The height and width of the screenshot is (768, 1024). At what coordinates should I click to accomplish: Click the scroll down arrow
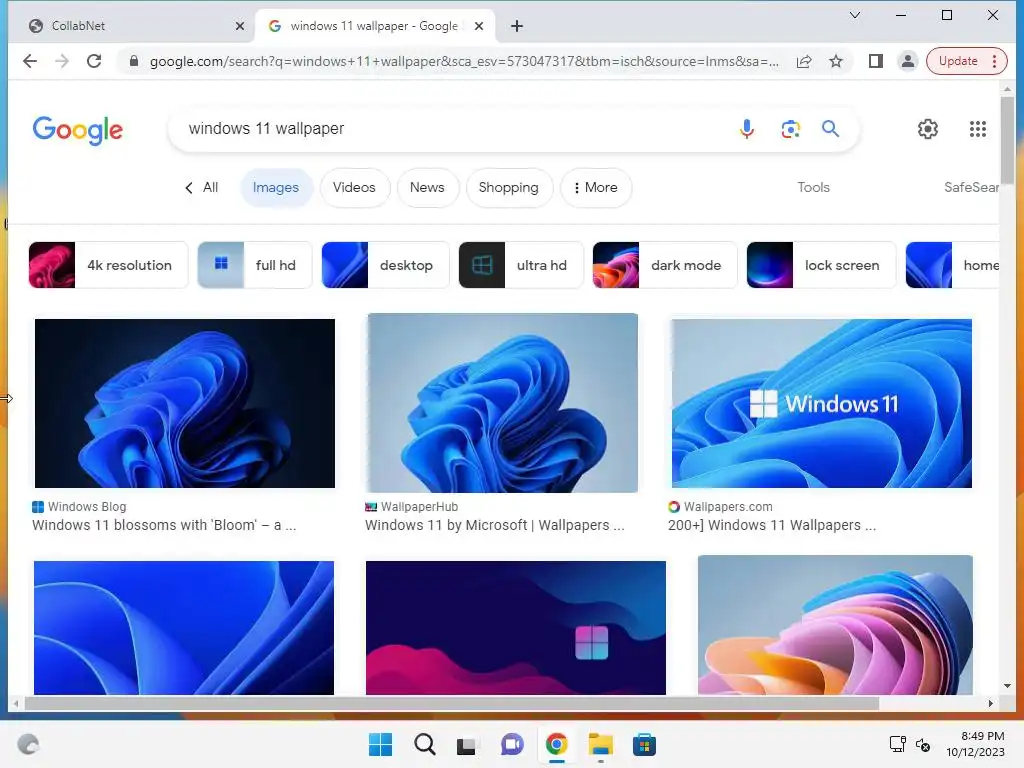[x=1006, y=686]
